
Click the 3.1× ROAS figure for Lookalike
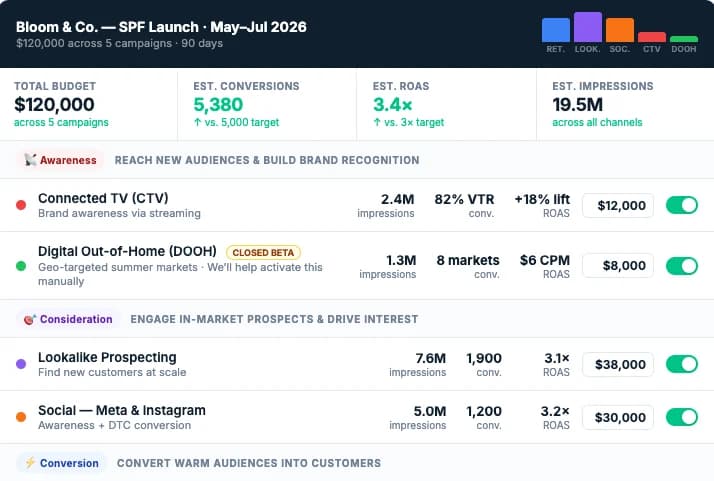click(557, 358)
